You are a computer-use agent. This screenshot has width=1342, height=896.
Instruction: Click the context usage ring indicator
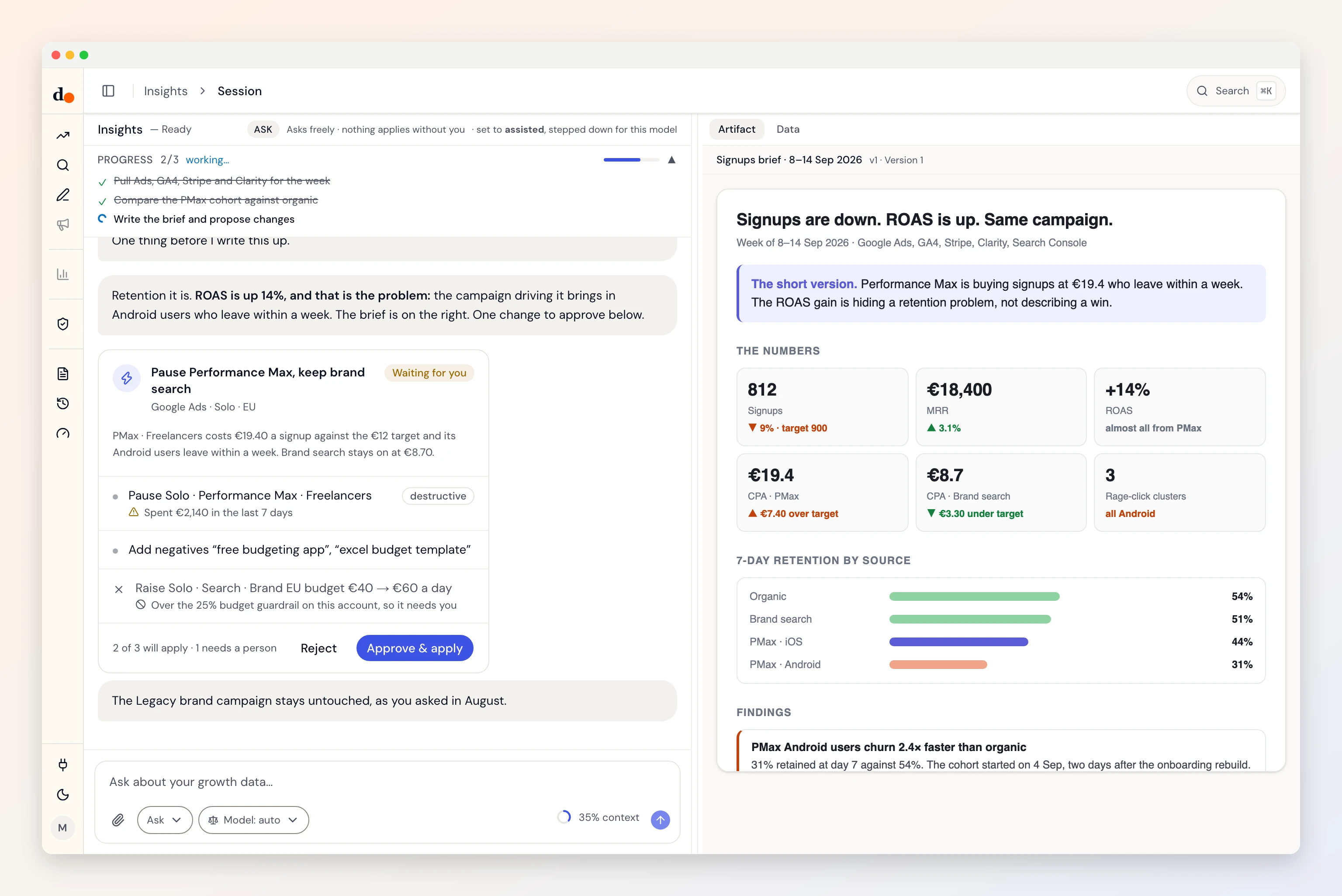coord(564,817)
